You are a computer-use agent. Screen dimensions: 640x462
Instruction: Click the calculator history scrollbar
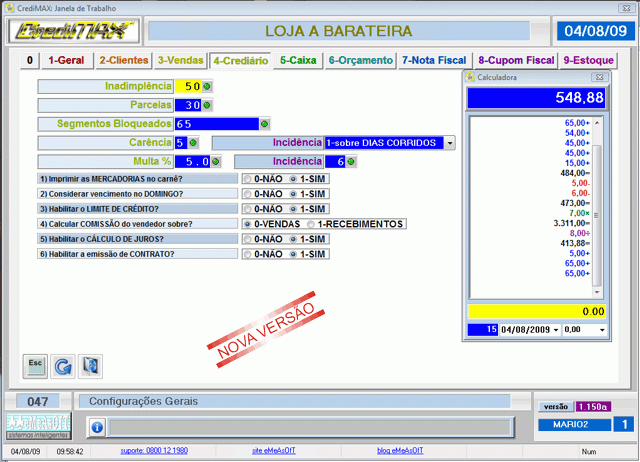pyautogui.click(x=598, y=200)
